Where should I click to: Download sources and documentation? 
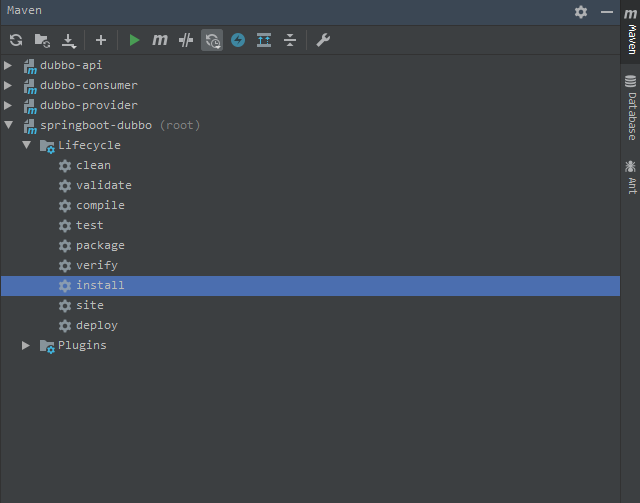[69, 40]
